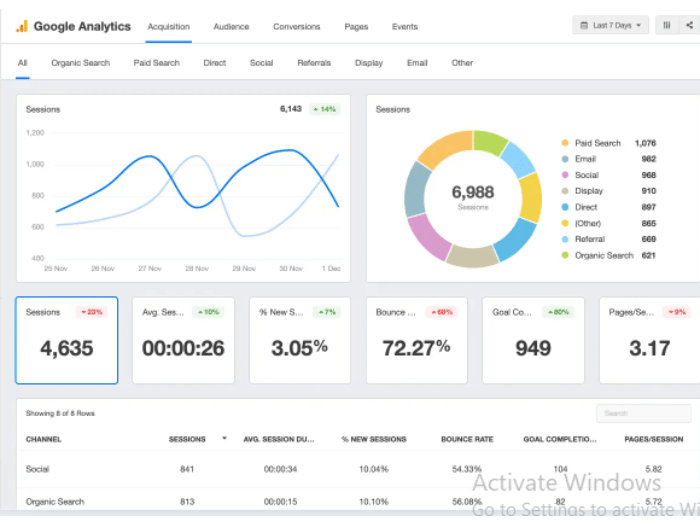
Task: Filter by Paid Search channel
Action: coord(156,63)
